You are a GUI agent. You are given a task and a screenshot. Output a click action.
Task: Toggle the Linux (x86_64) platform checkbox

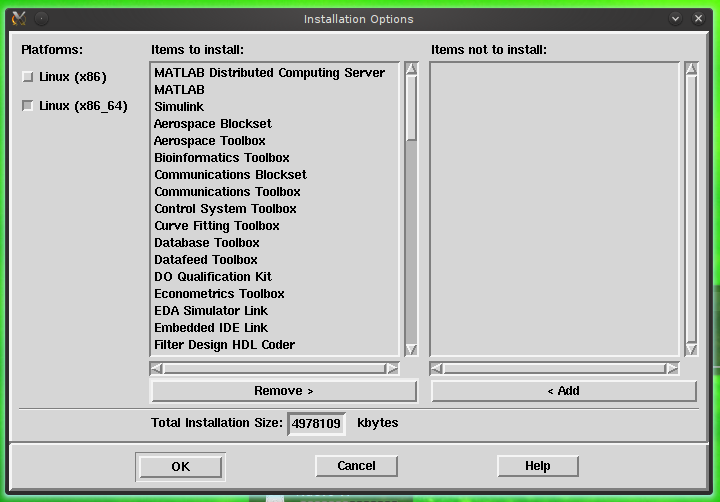(28, 106)
